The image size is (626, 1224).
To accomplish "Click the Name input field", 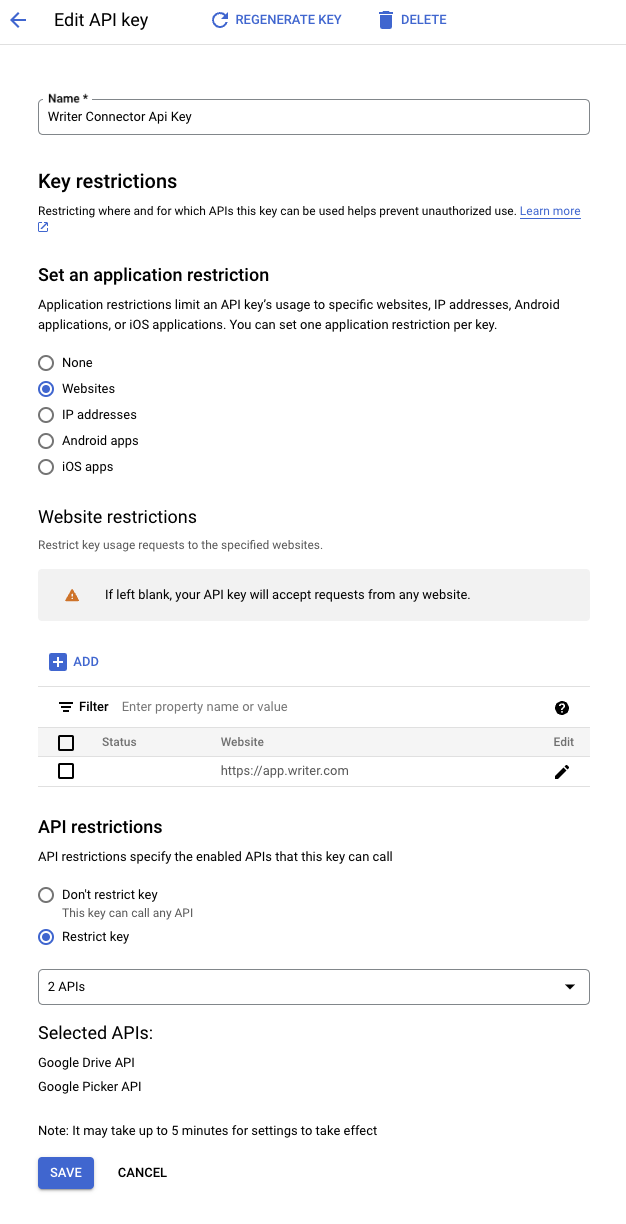I will (x=314, y=117).
